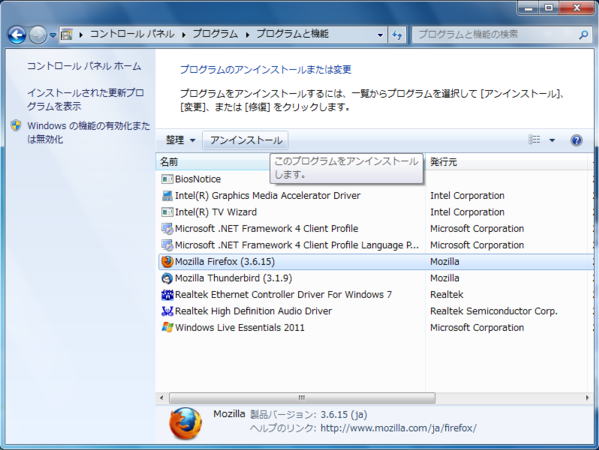Click プログラム breadcrumb segment
This screenshot has width=599, height=450.
tap(215, 34)
